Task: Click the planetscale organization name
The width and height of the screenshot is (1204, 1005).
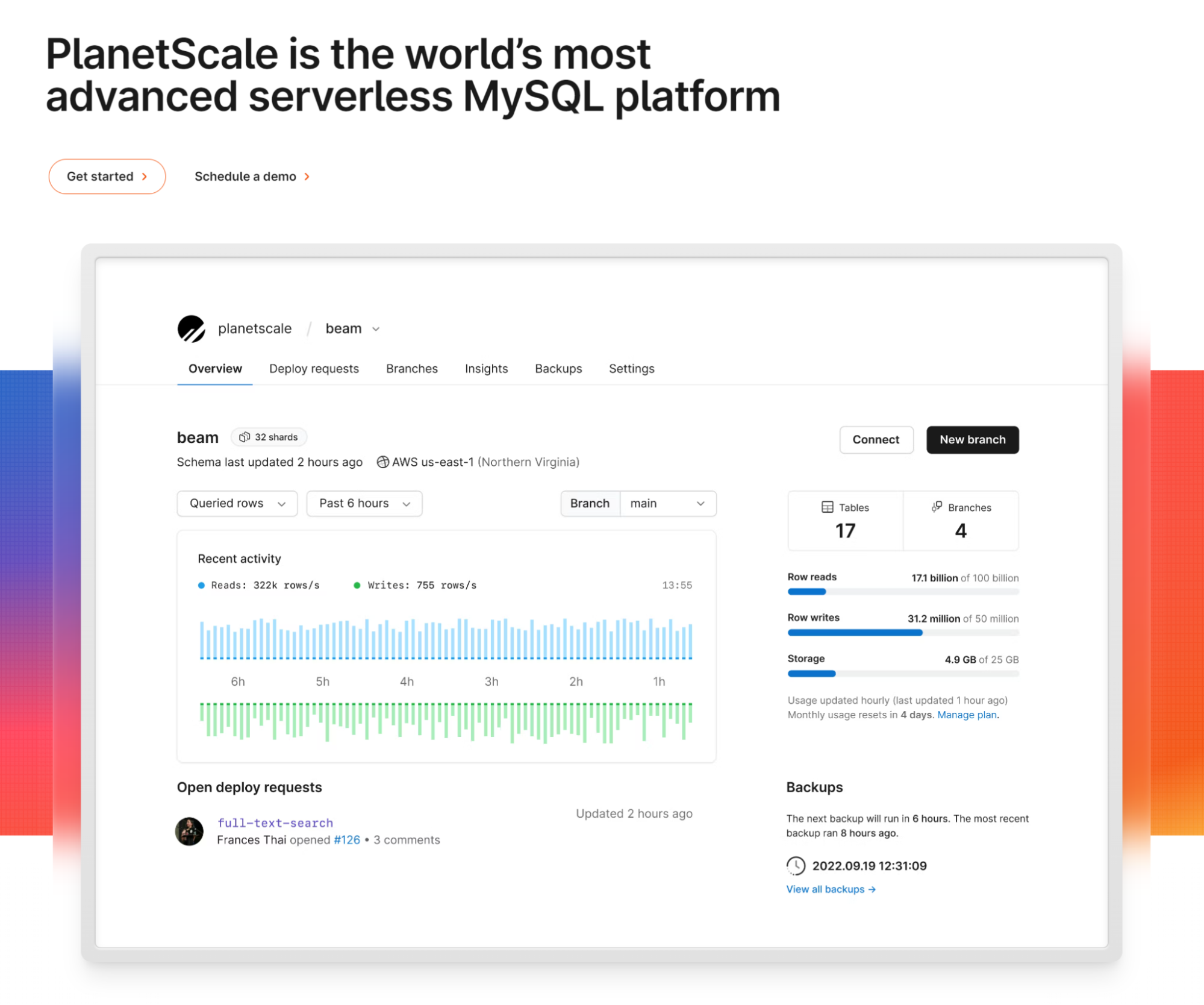Action: click(x=255, y=328)
